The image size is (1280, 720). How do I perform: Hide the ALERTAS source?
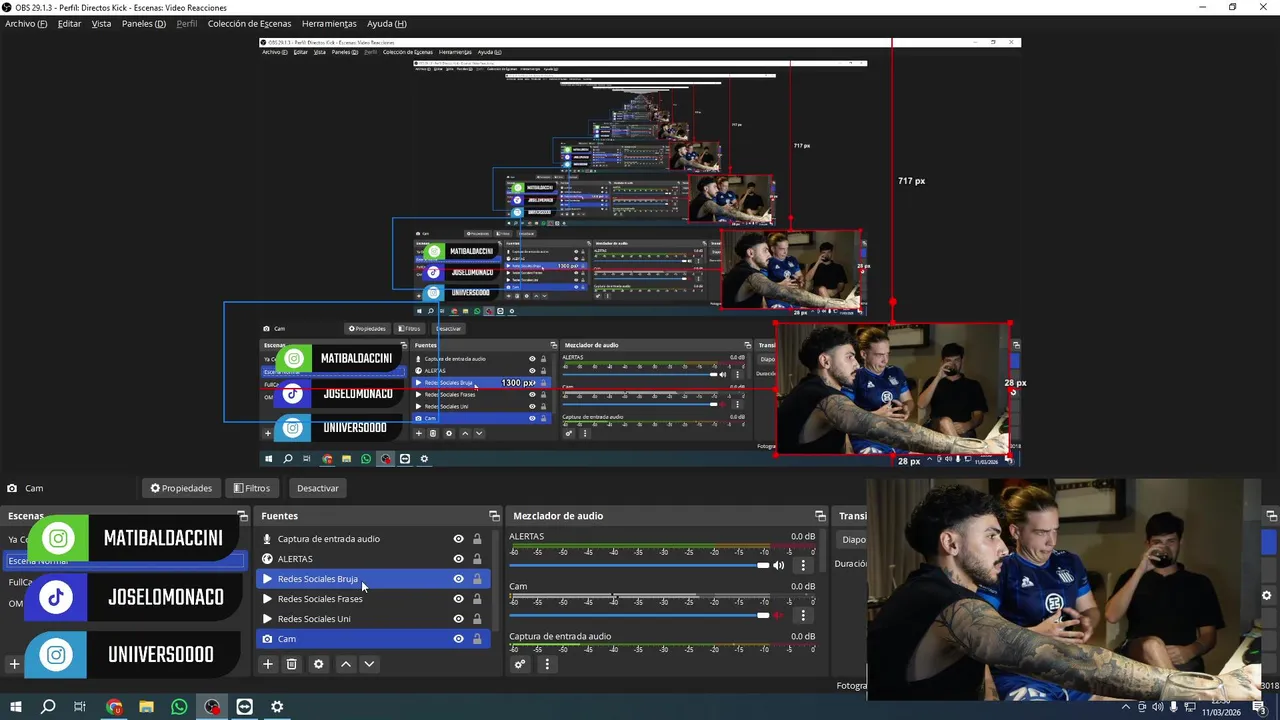point(459,559)
